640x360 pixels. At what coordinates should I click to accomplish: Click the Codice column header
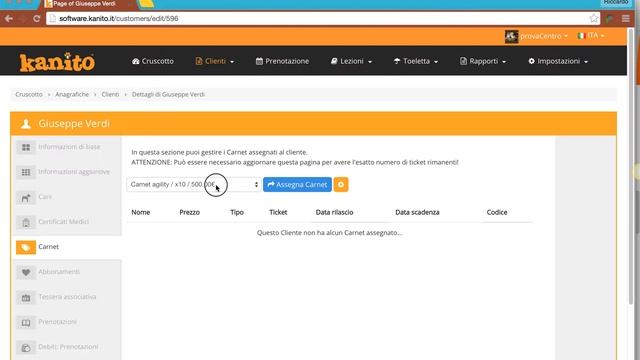[x=497, y=212]
